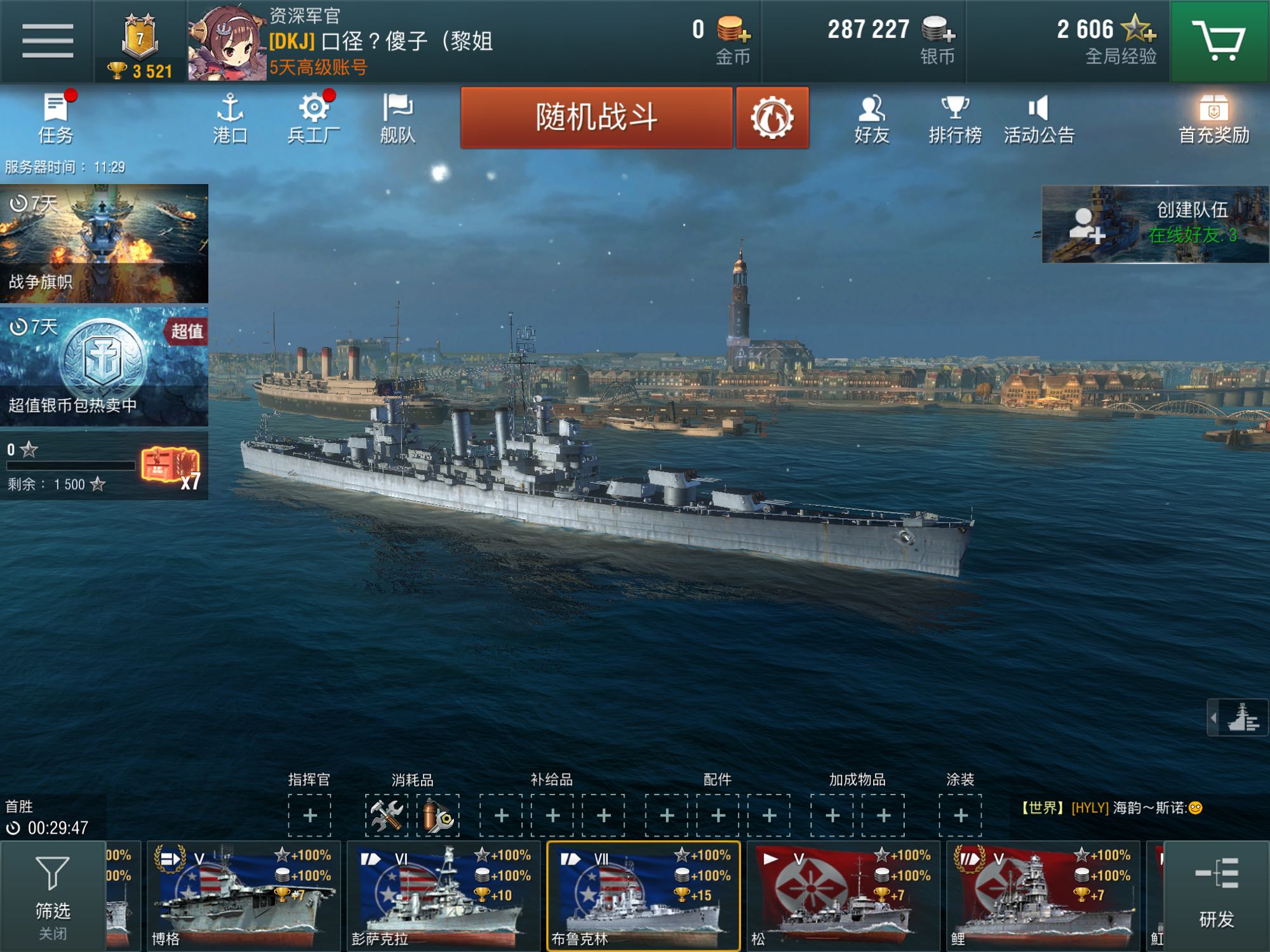Select the 彭萨克拉 ship card
This screenshot has height=952, width=1270.
point(443,896)
